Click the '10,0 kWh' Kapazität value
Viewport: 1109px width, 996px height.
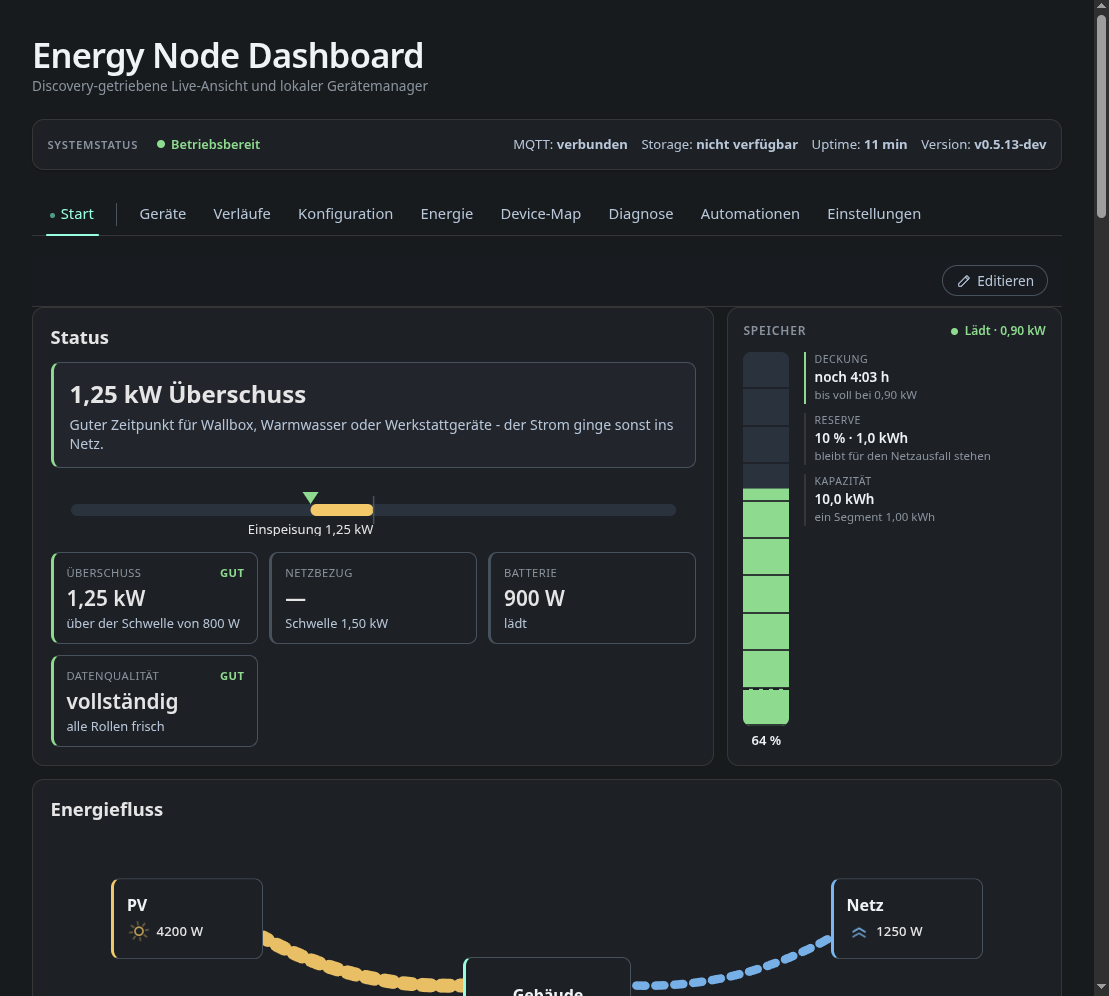[844, 499]
